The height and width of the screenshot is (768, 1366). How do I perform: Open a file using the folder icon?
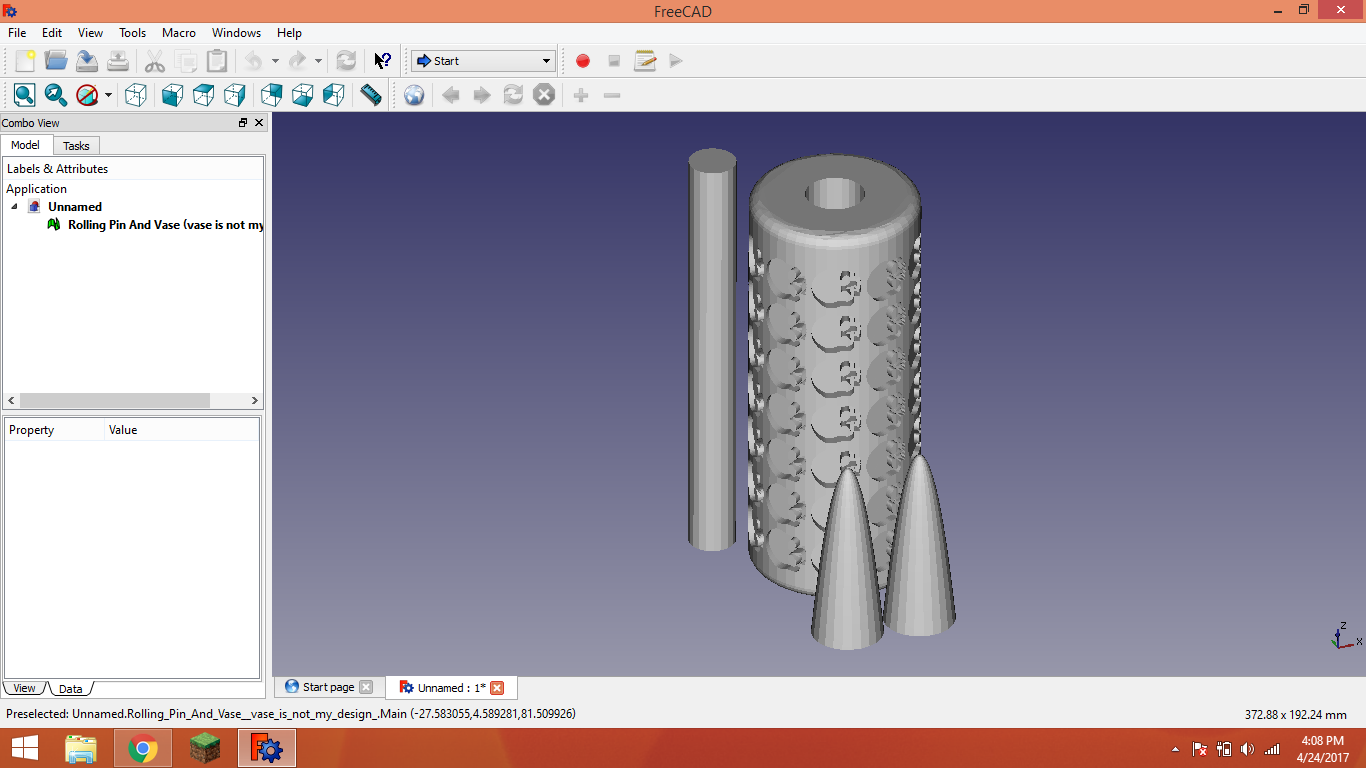56,61
